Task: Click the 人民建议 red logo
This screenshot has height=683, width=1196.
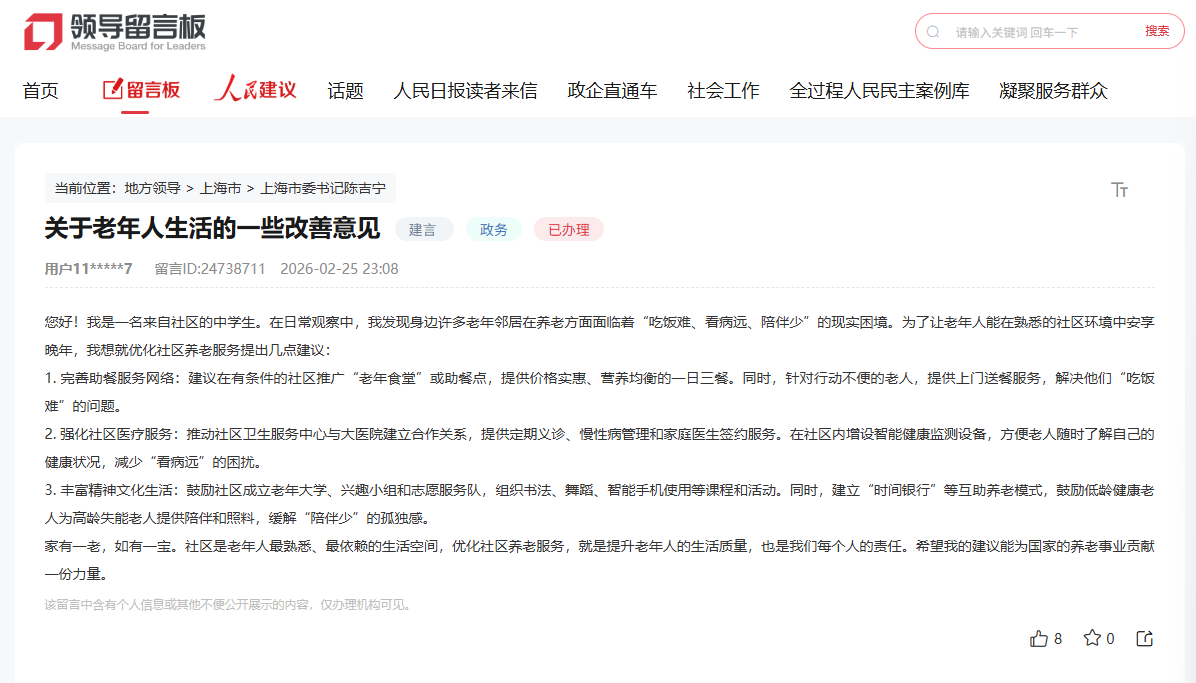Action: [x=255, y=89]
